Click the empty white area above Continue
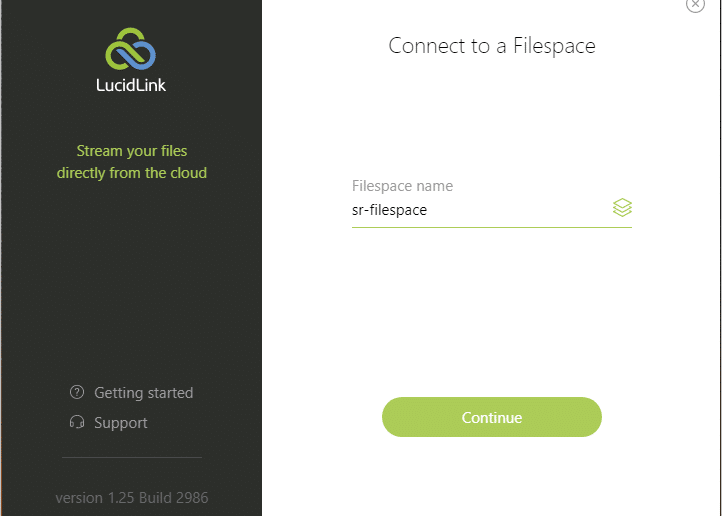Screen dimensions: 722x516 492,313
